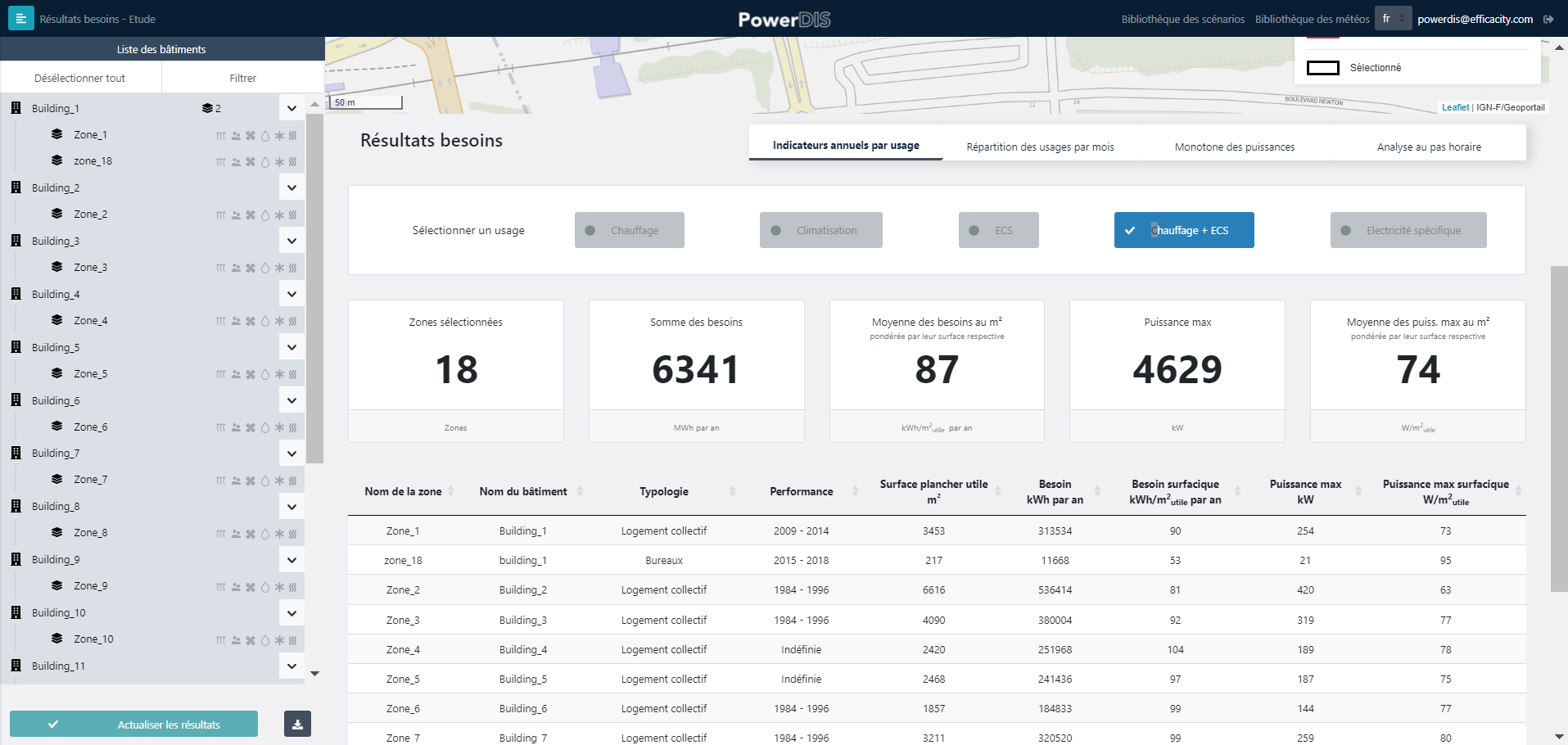1568x745 pixels.
Task: Select the Electricité spécifique usage option
Action: tap(1408, 230)
